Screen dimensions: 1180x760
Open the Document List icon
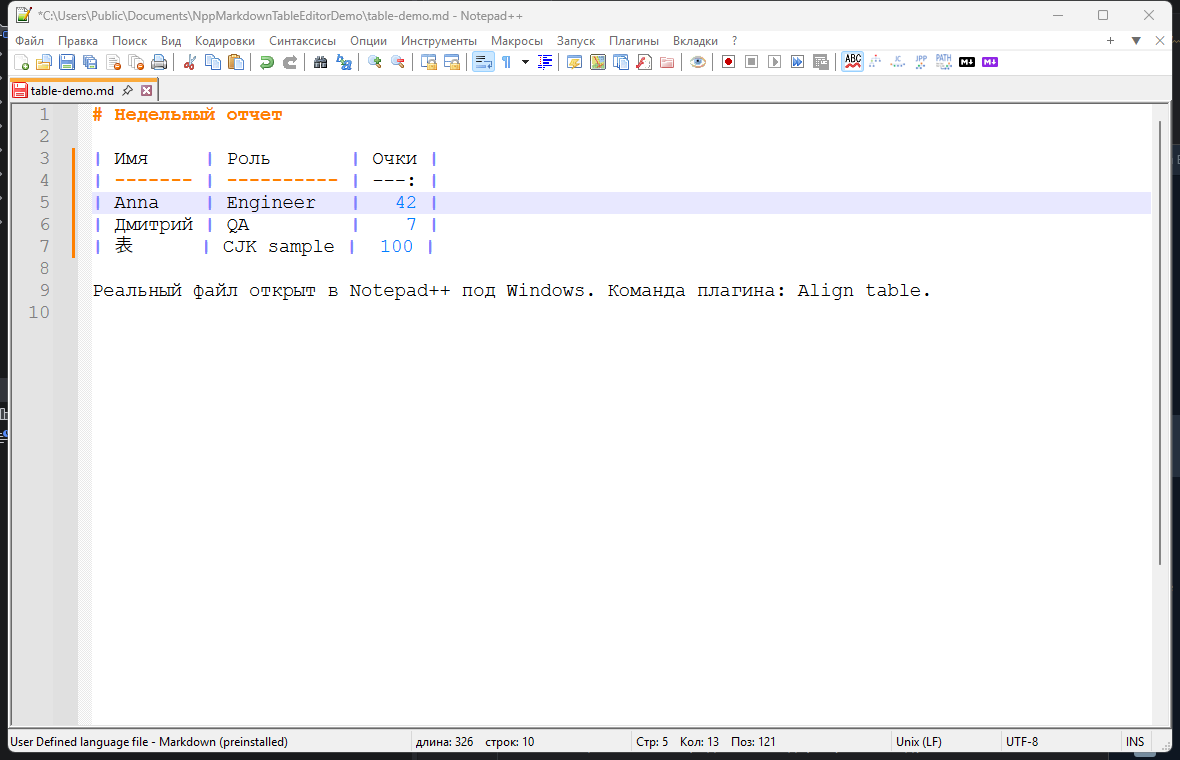(x=621, y=62)
